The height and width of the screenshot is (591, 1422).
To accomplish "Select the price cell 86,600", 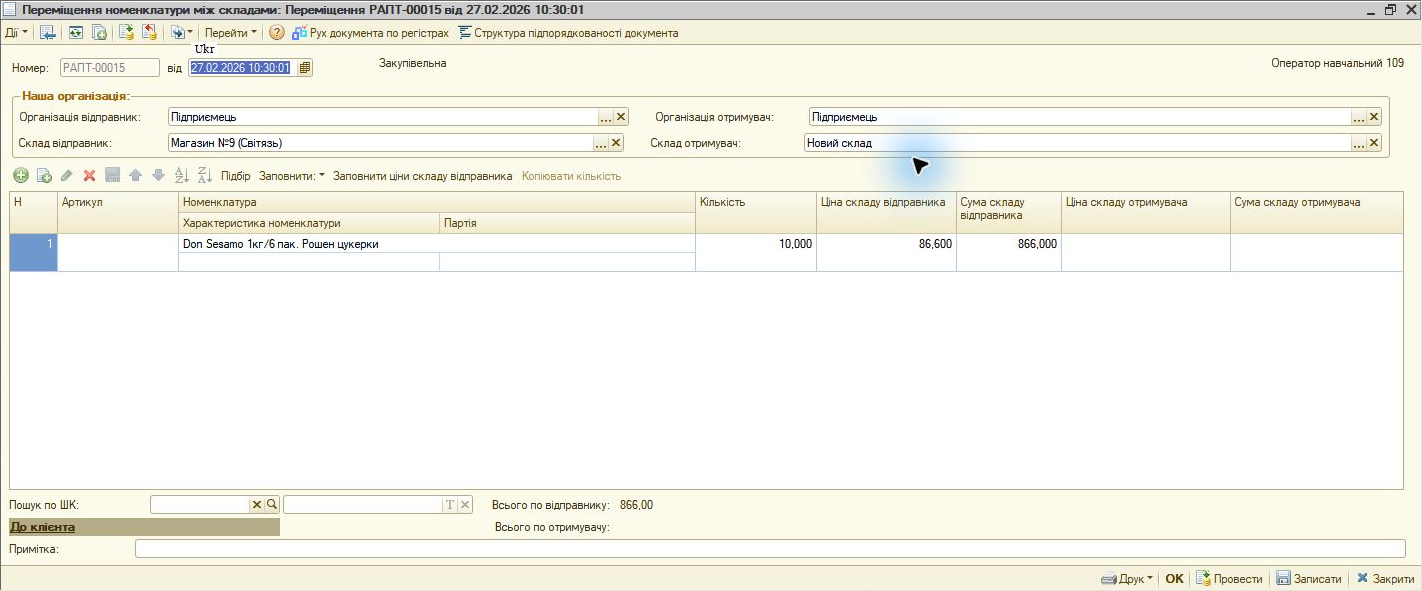I will click(x=886, y=252).
